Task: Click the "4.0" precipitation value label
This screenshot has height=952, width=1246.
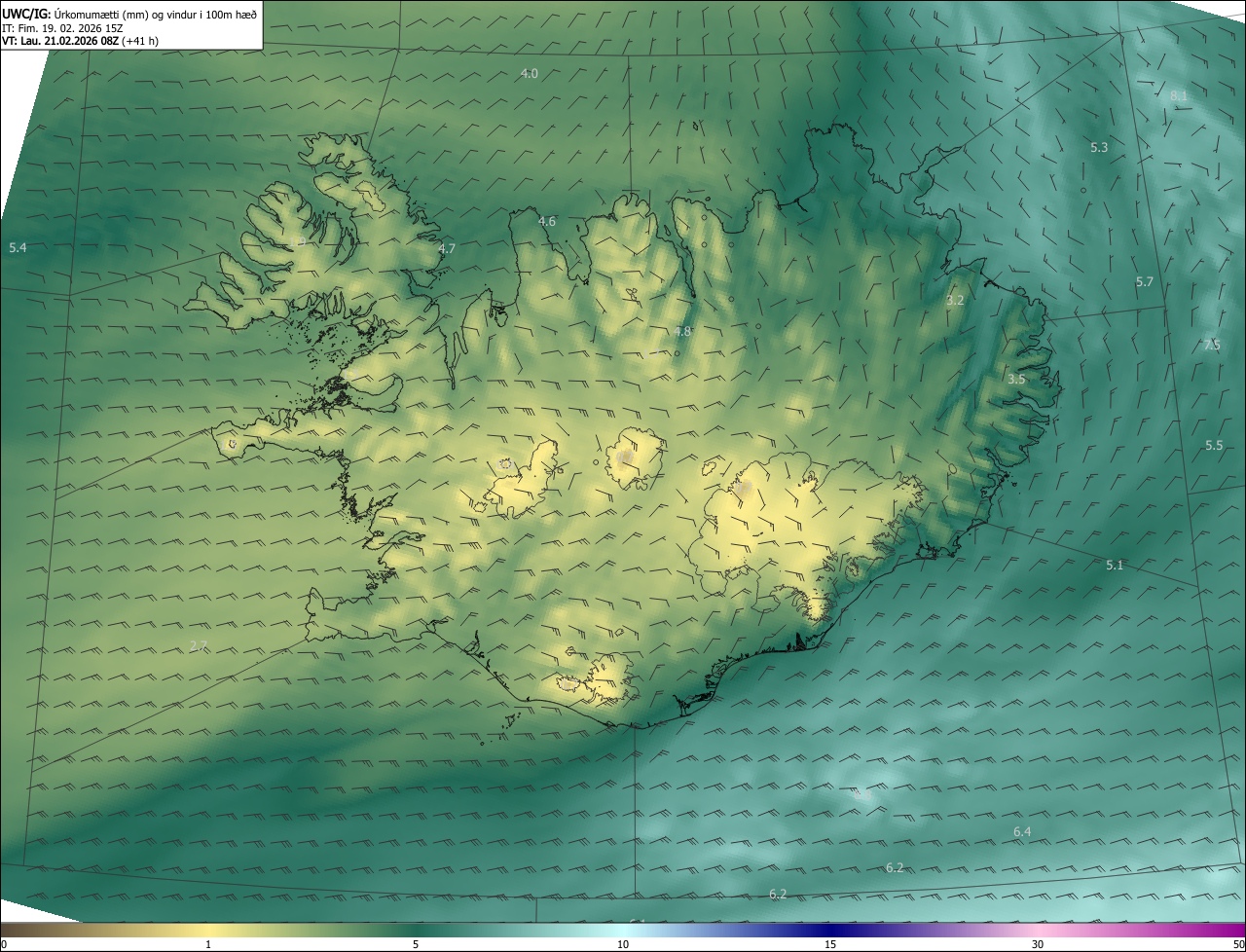Action: (x=530, y=74)
